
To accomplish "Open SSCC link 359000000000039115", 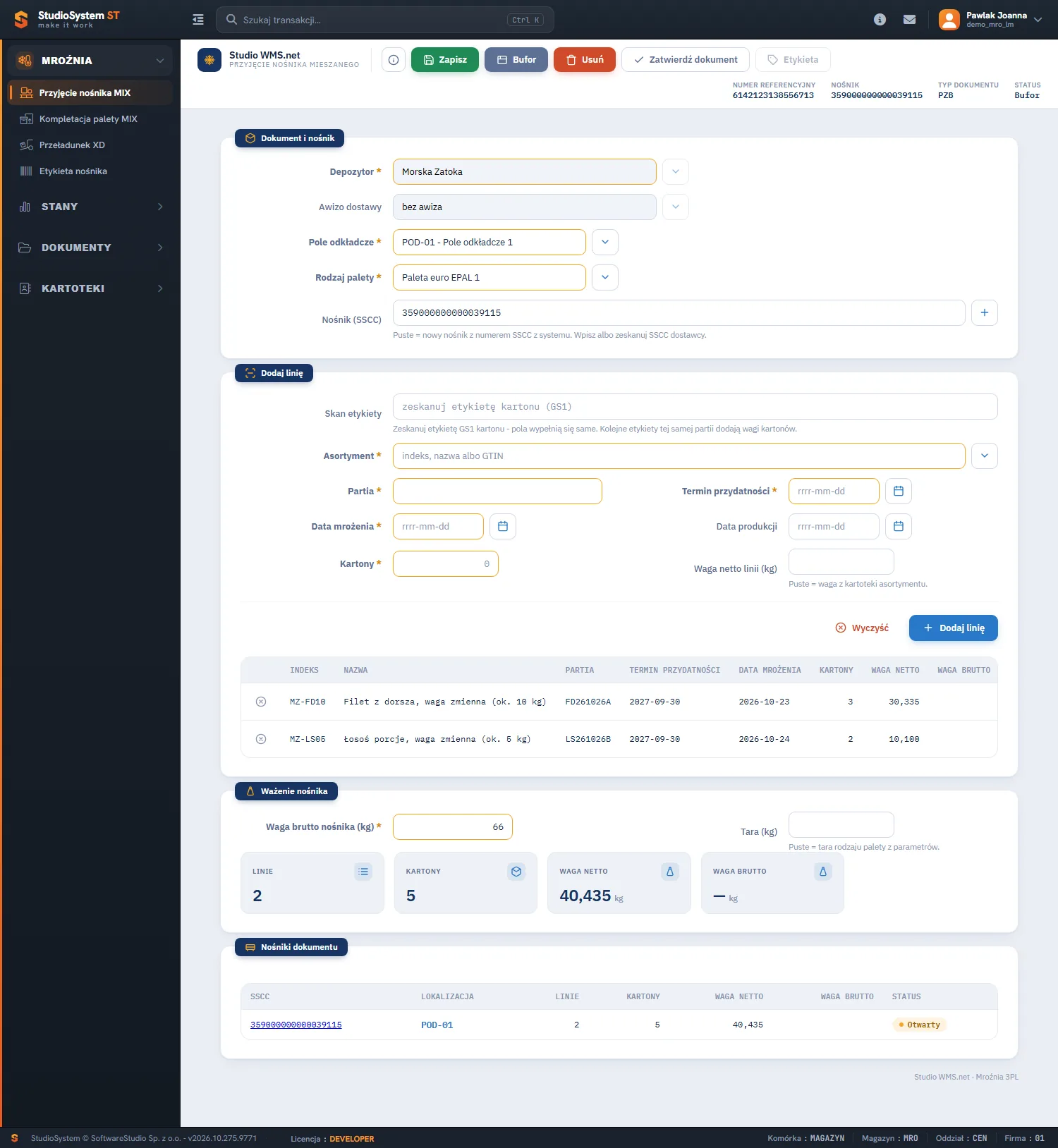I will pos(296,1025).
